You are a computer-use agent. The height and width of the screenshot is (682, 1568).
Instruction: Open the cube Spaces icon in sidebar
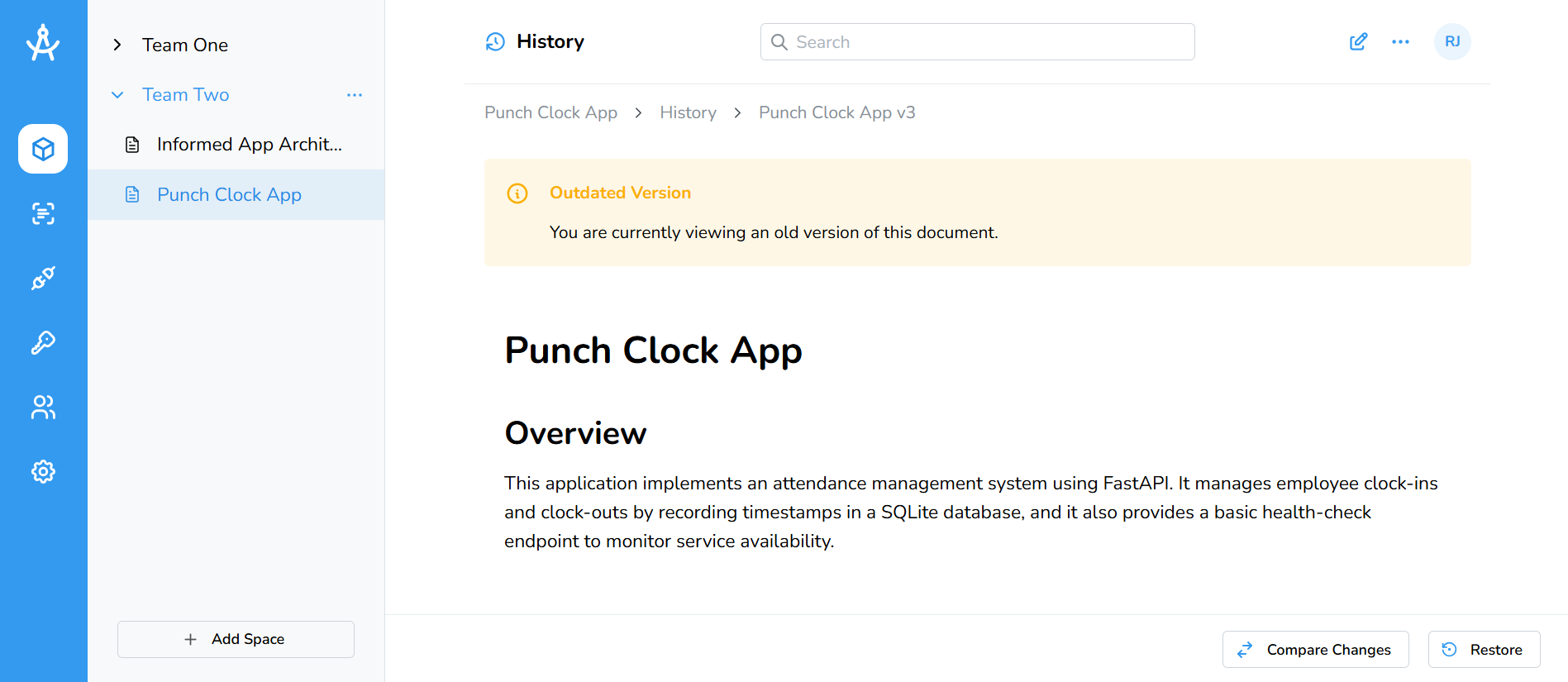coord(43,149)
